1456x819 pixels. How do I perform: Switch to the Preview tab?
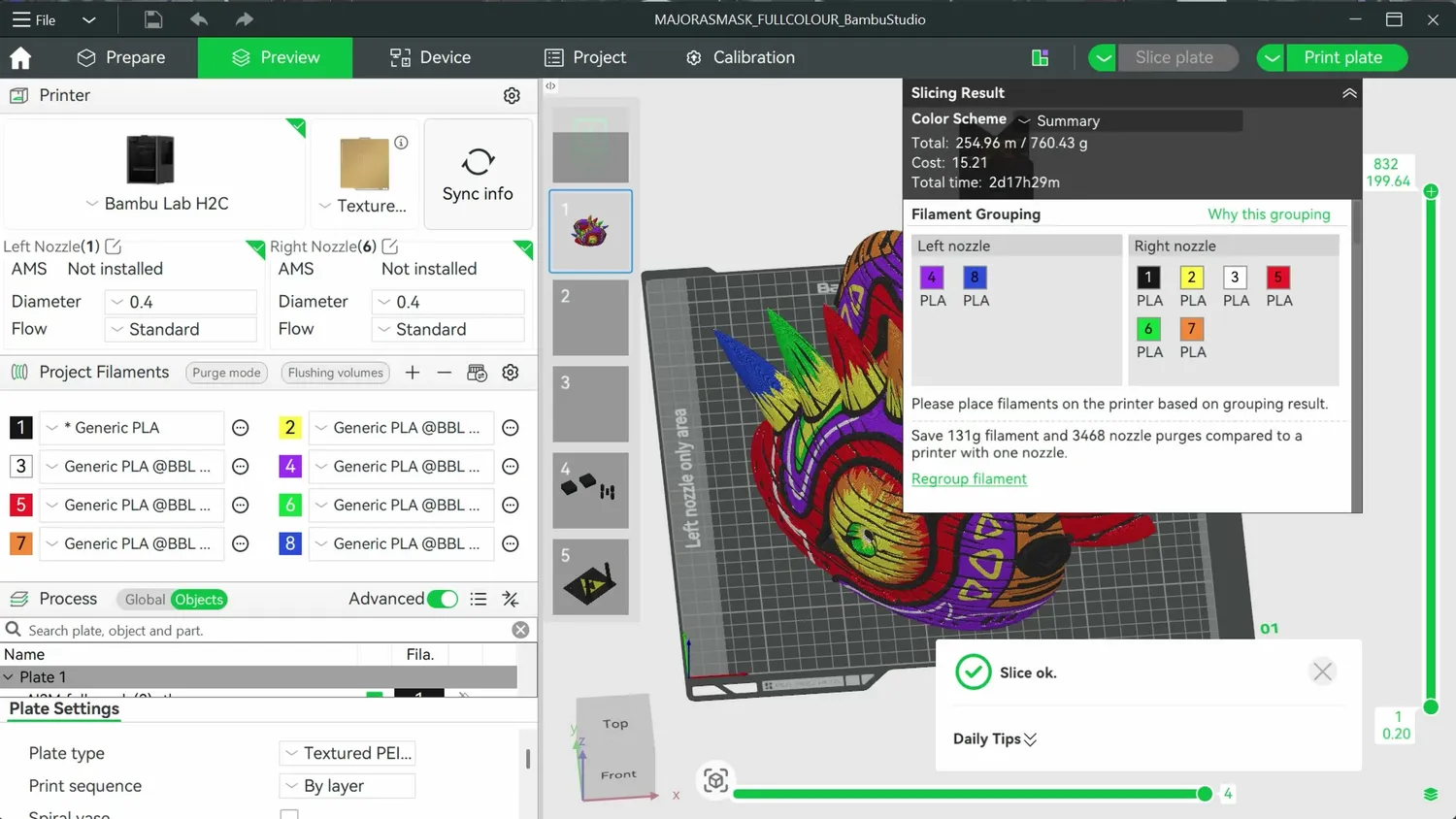[276, 58]
